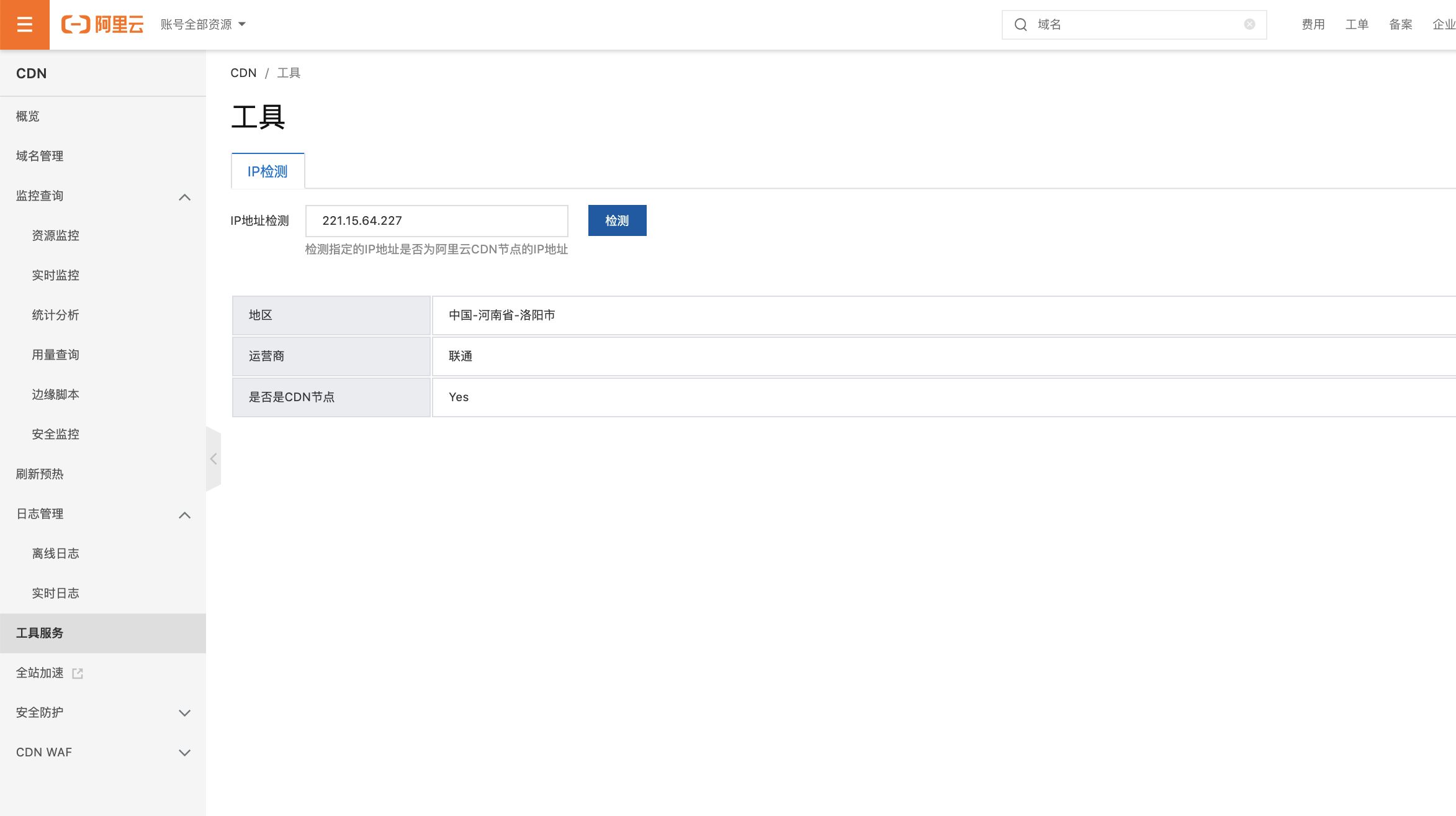Open 离线日志 sidebar item
The height and width of the screenshot is (816, 1456).
[x=55, y=553]
